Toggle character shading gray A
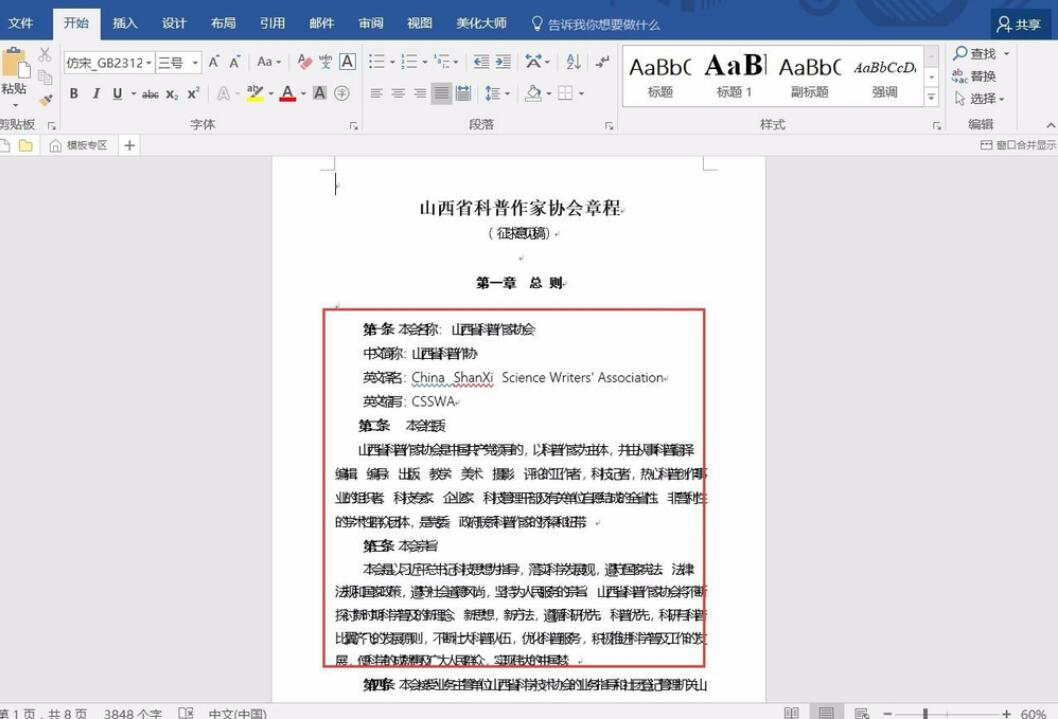1058x719 pixels. (x=320, y=93)
